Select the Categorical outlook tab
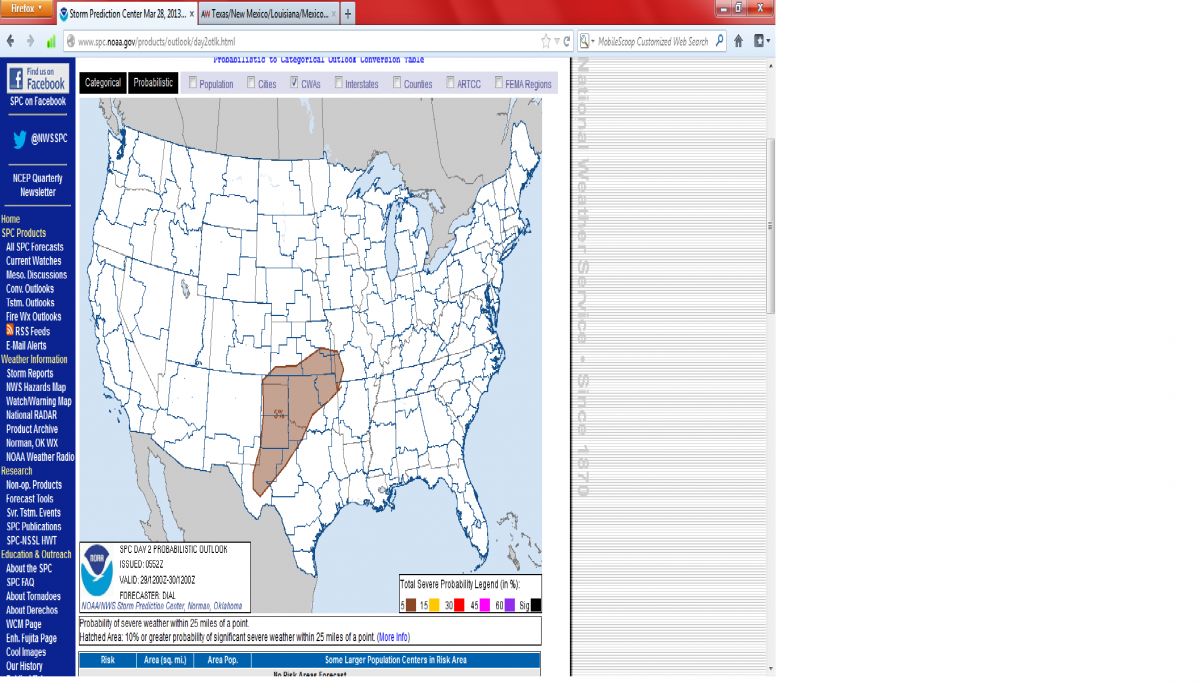This screenshot has width=1200, height=682. (x=102, y=83)
